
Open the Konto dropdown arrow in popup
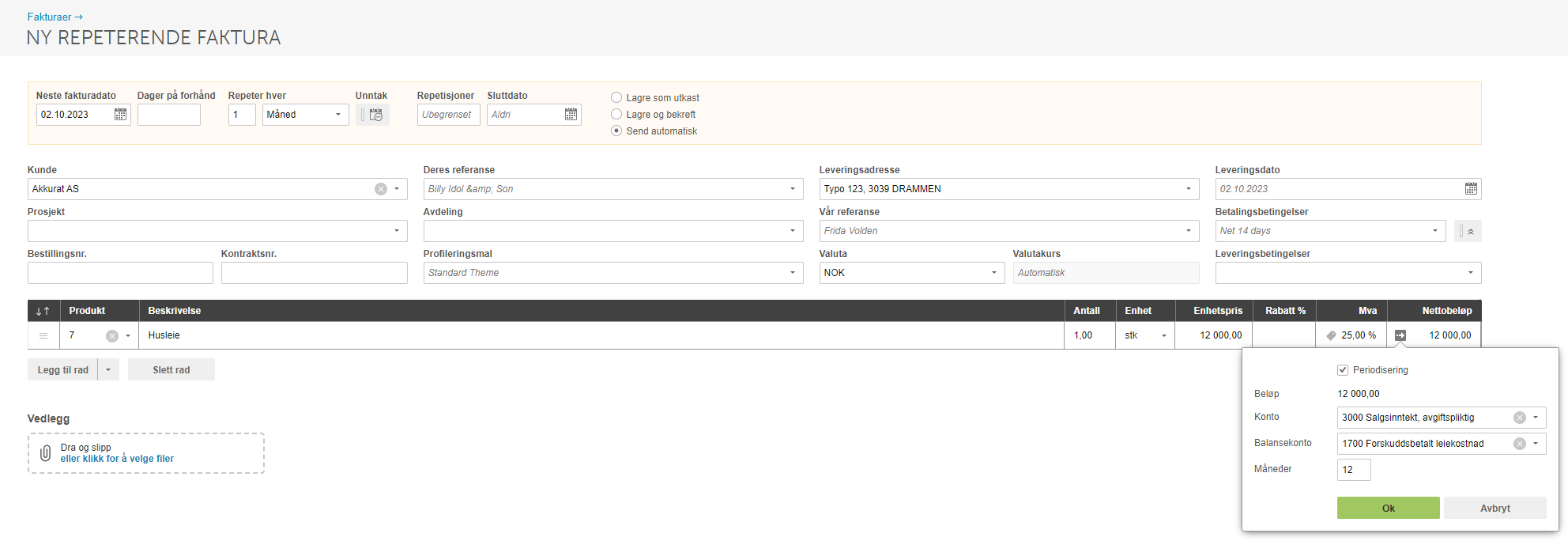1536,418
